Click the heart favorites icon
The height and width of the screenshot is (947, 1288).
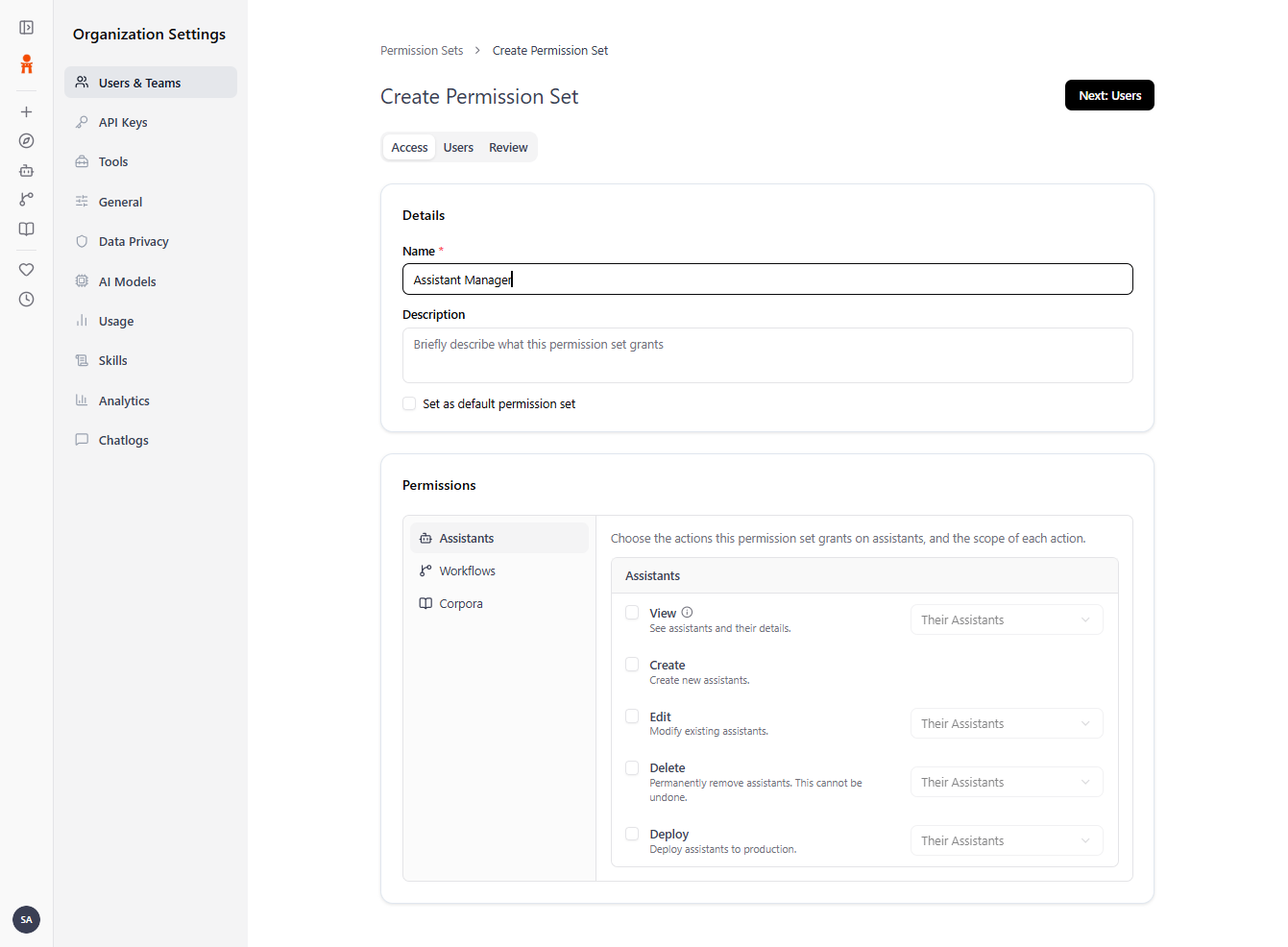tap(27, 270)
